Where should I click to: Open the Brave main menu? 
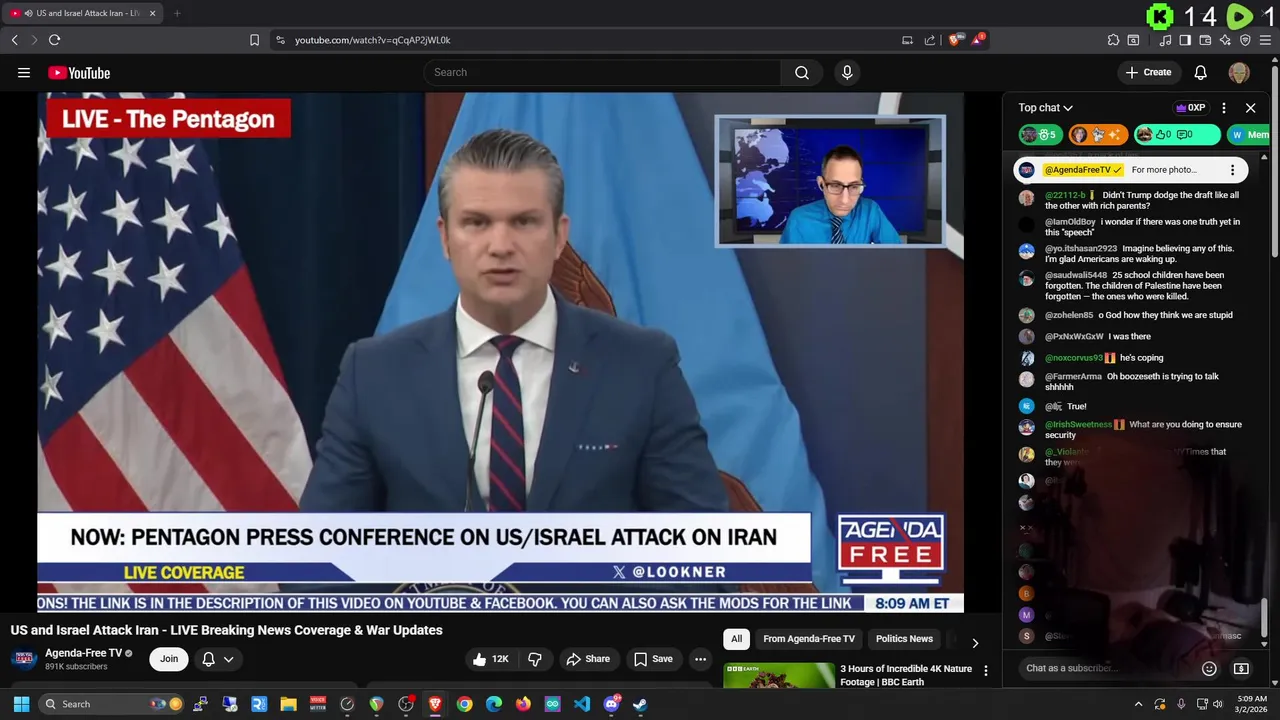(x=1266, y=40)
